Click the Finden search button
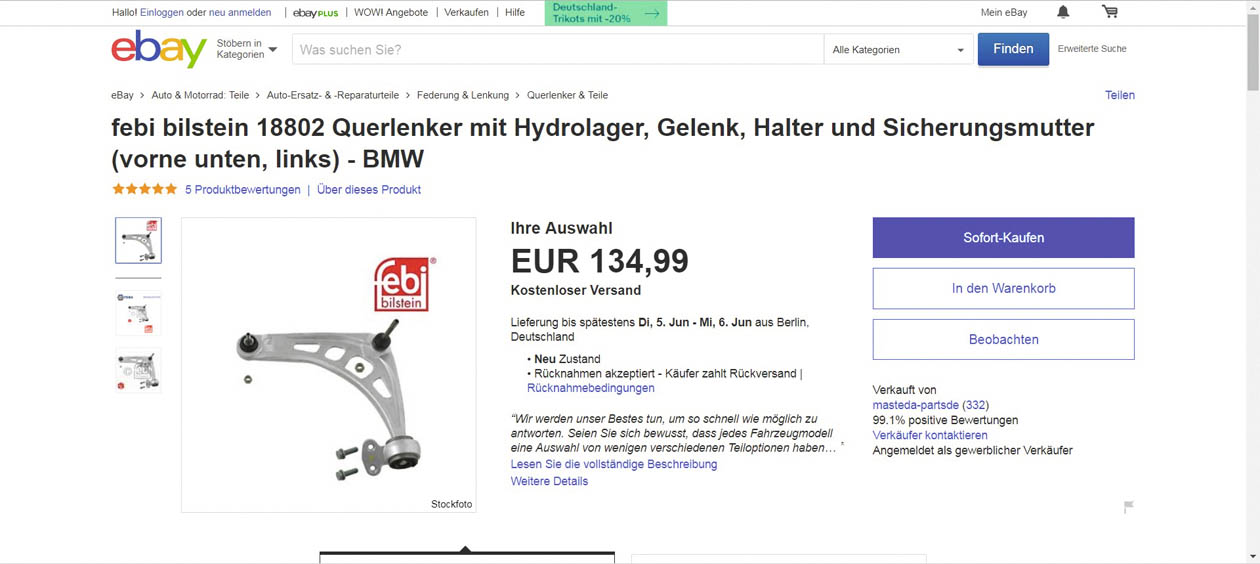The height and width of the screenshot is (564, 1260). (x=1013, y=49)
